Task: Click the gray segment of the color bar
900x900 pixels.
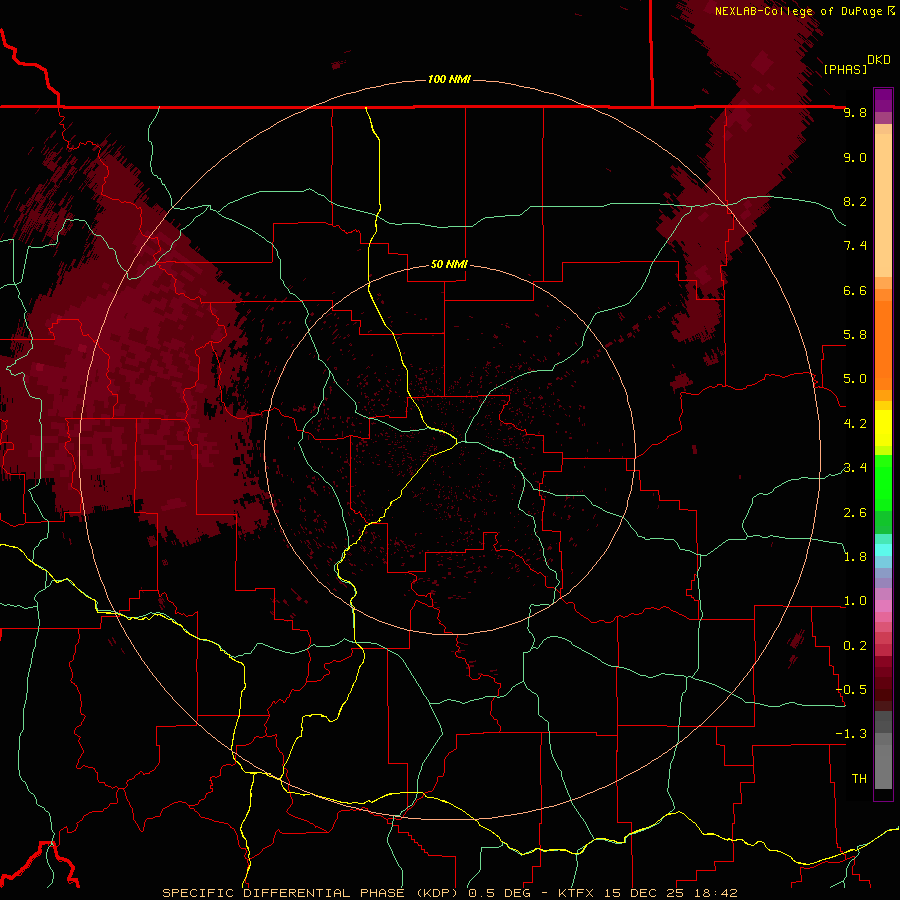Action: click(x=883, y=752)
